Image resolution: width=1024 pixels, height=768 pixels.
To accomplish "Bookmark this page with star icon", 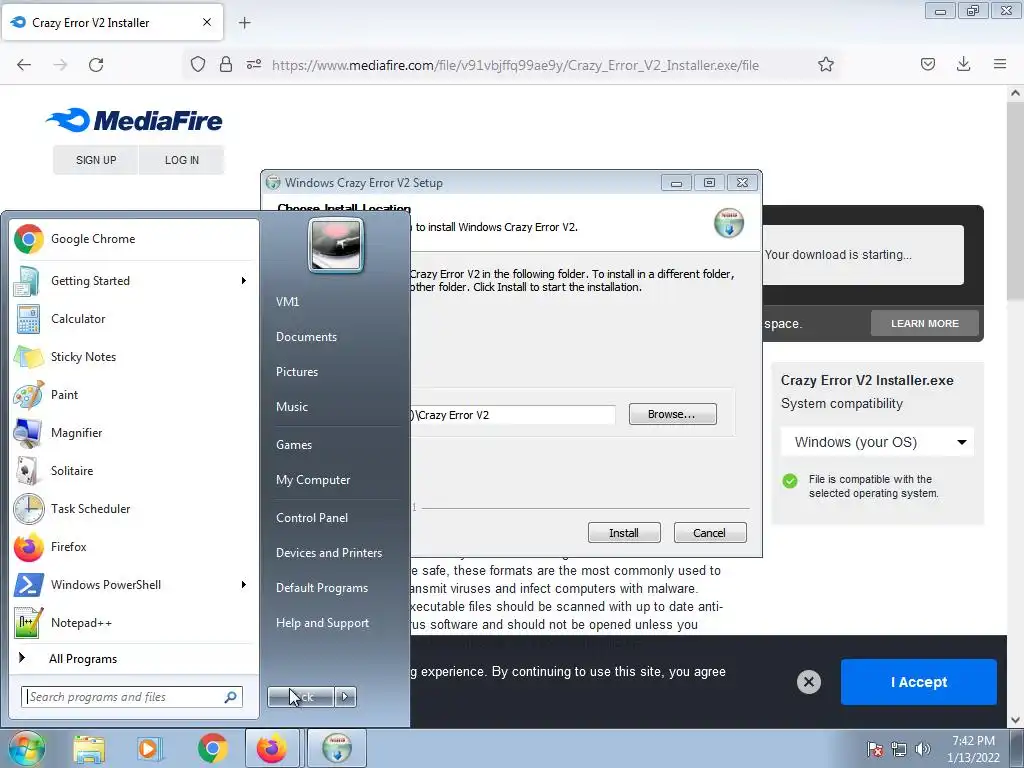I will click(826, 65).
